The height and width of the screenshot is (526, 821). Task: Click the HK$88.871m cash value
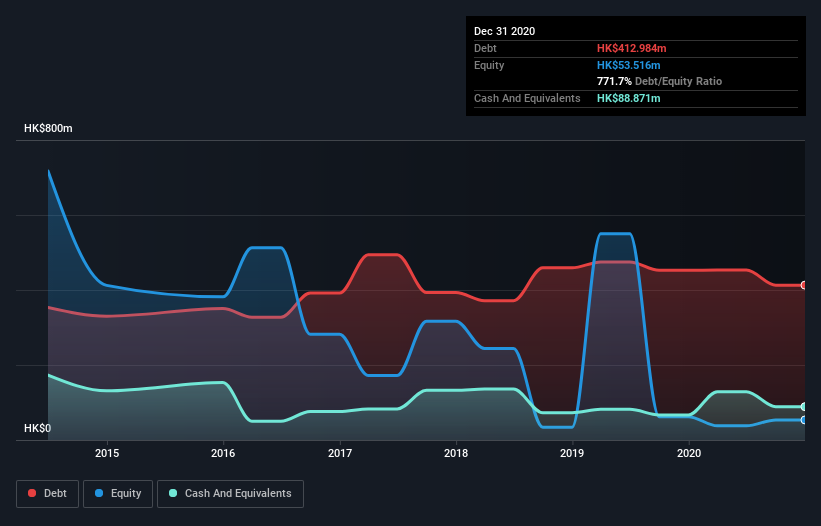628,98
